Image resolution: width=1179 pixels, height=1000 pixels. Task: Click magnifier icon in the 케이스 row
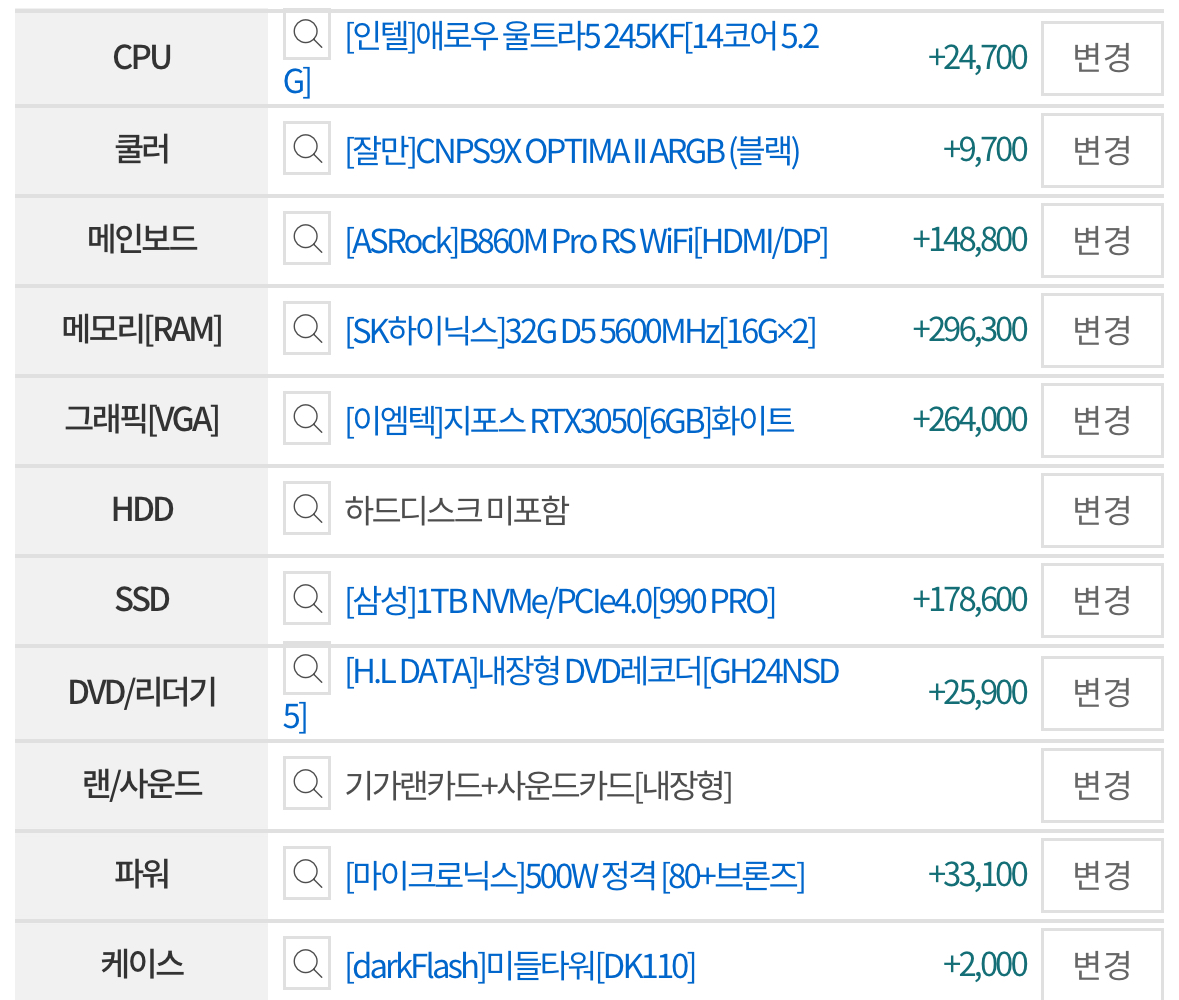[x=307, y=963]
